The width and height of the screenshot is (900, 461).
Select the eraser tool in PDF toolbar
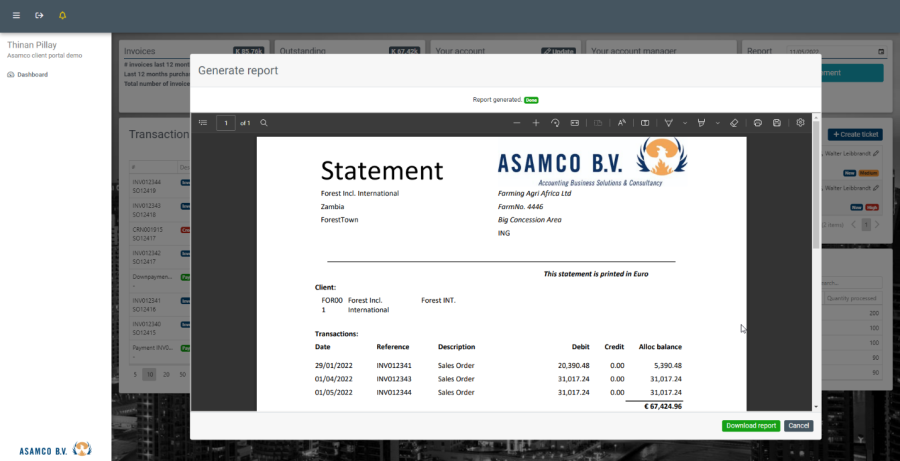coord(734,123)
